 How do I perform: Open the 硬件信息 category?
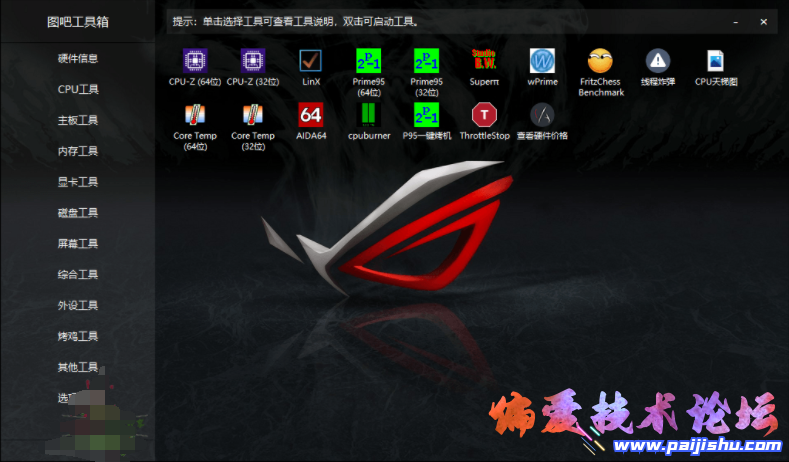pyautogui.click(x=78, y=58)
